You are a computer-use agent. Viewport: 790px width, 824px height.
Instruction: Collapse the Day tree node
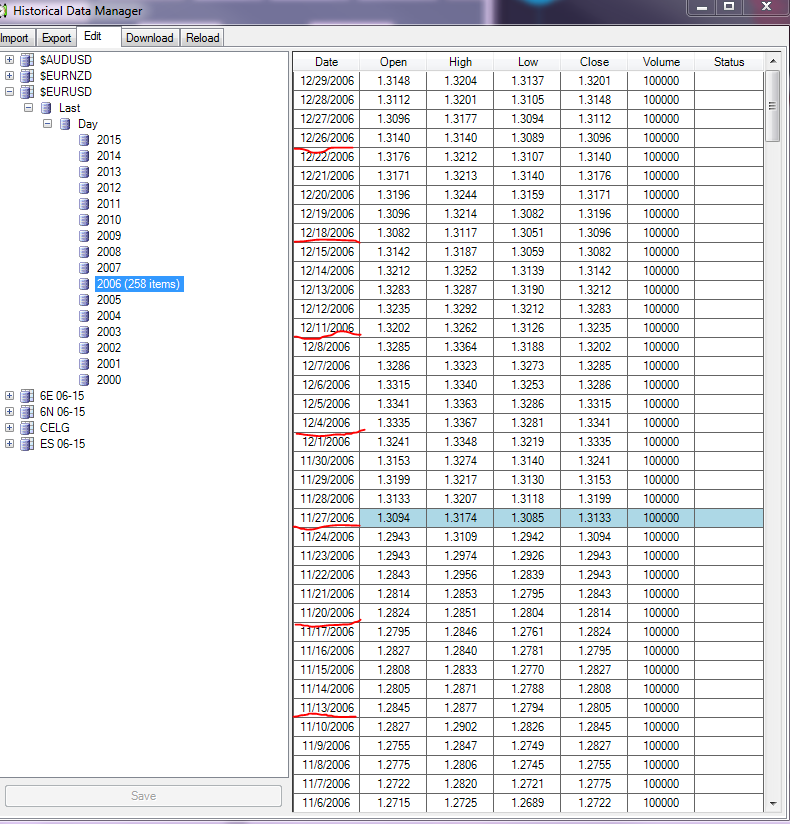tap(47, 124)
